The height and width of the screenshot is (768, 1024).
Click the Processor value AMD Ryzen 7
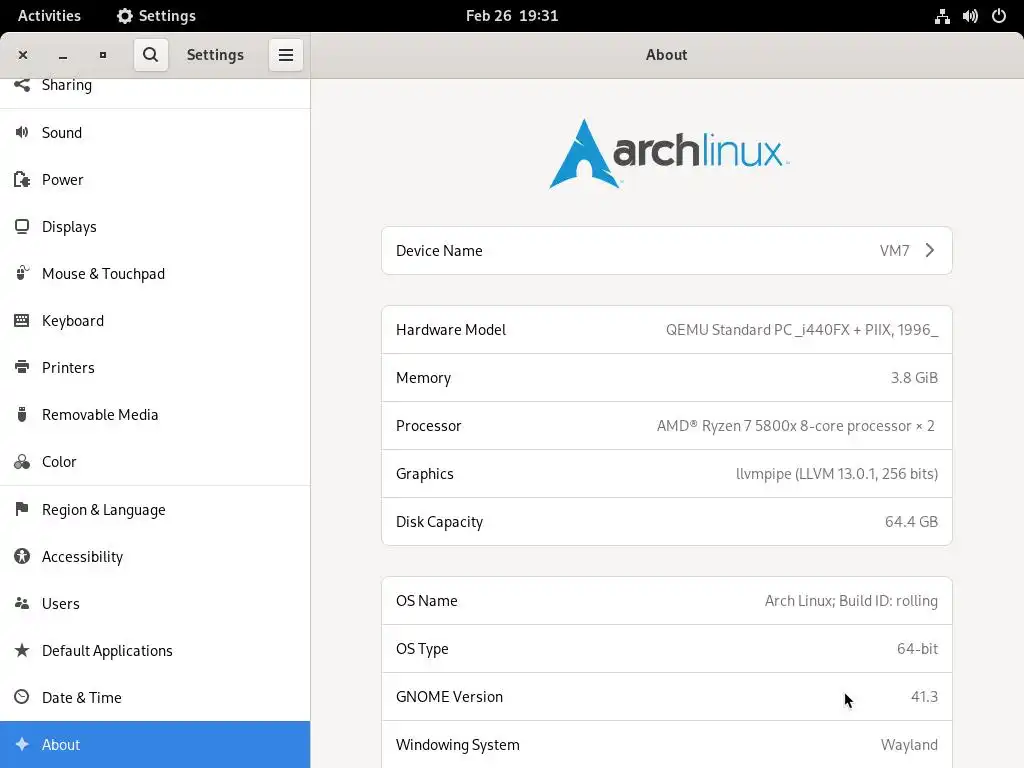tap(795, 425)
